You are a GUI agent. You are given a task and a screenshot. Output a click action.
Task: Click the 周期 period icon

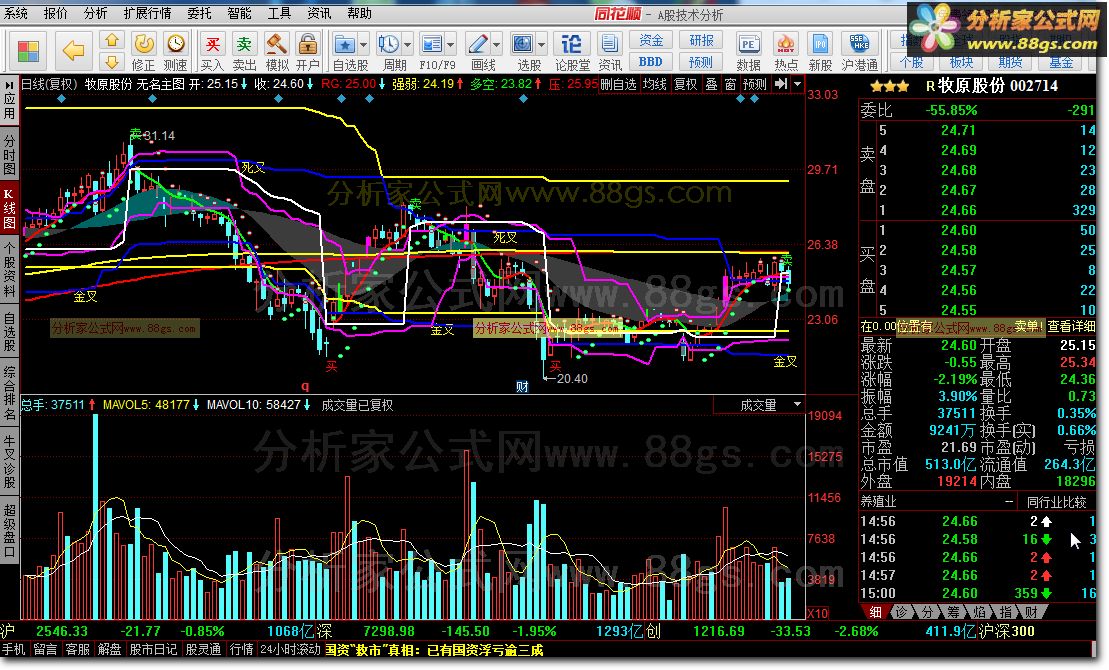(388, 45)
